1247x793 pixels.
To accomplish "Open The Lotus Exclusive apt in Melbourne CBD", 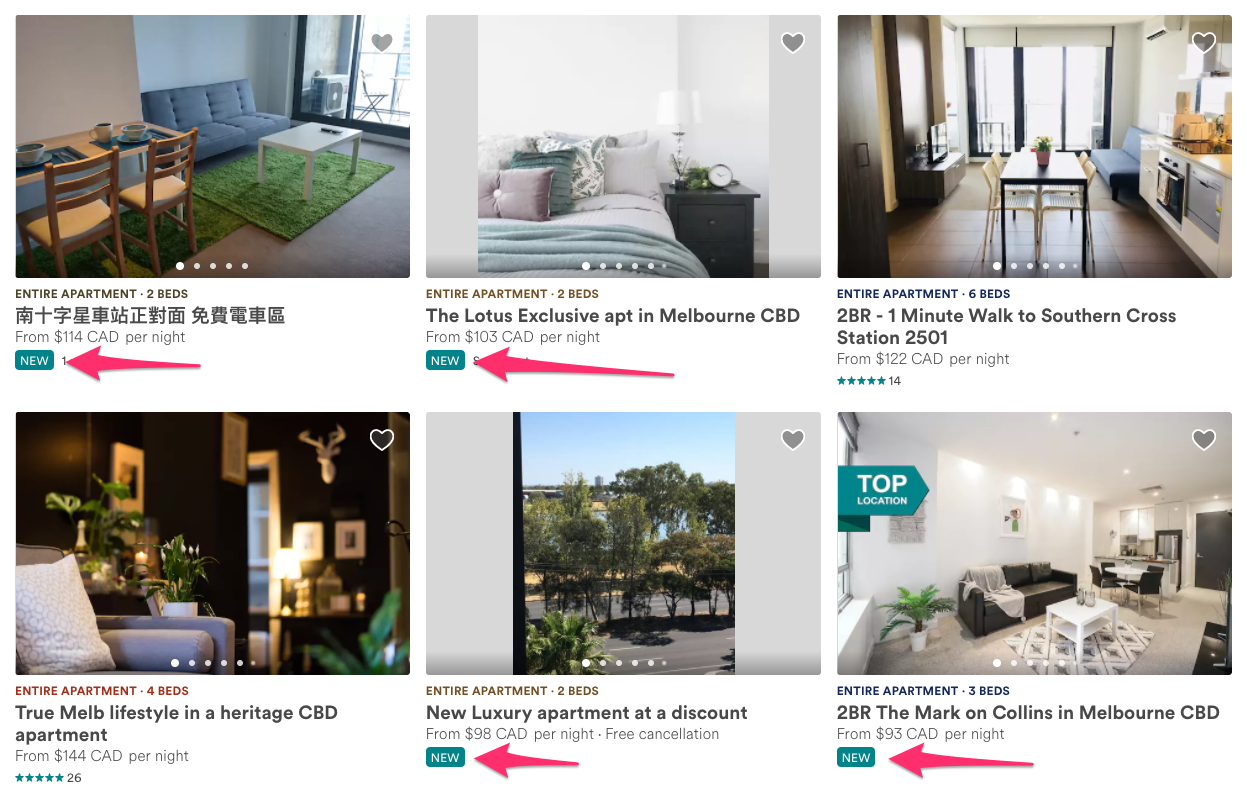I will 613,315.
